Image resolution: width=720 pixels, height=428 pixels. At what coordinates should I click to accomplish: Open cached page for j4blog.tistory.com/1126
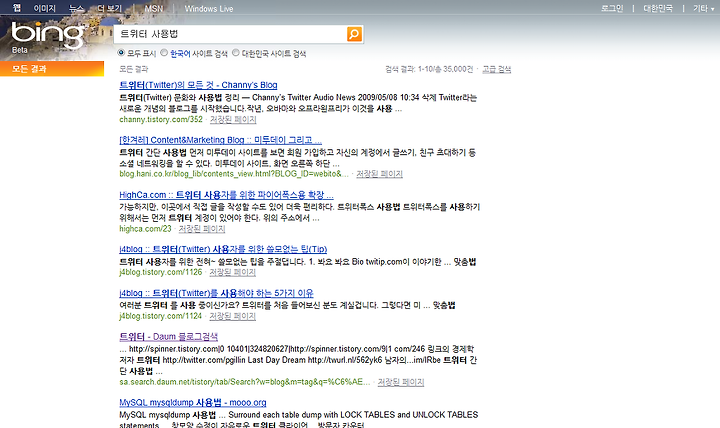pos(232,272)
